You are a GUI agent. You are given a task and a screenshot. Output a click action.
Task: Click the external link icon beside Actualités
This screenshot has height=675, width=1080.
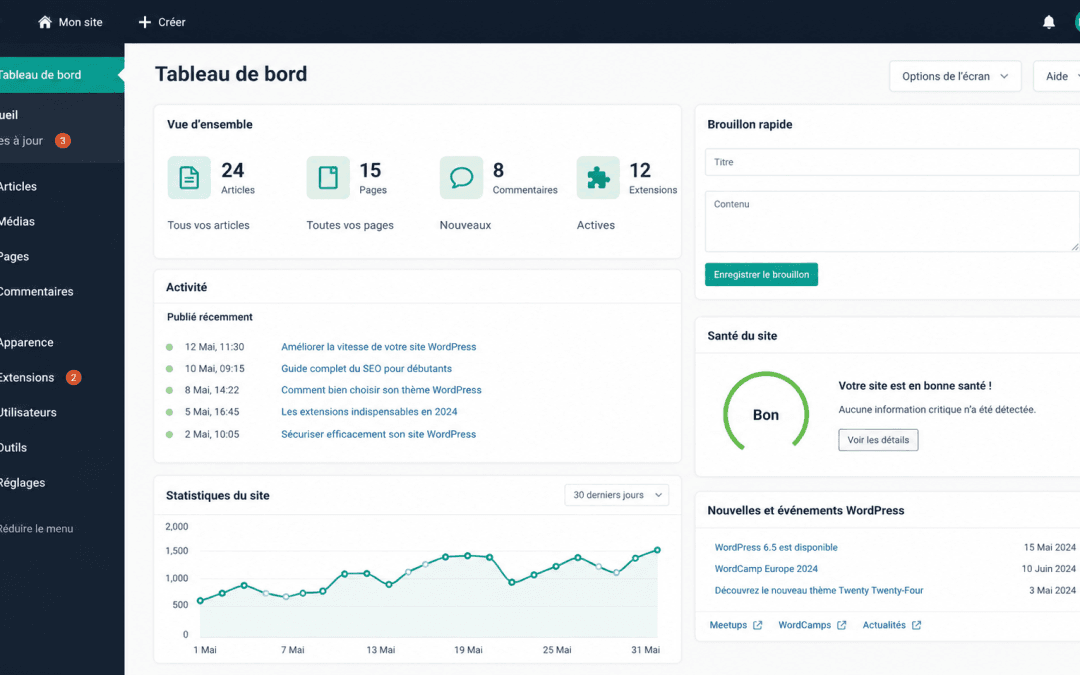pyautogui.click(x=916, y=625)
